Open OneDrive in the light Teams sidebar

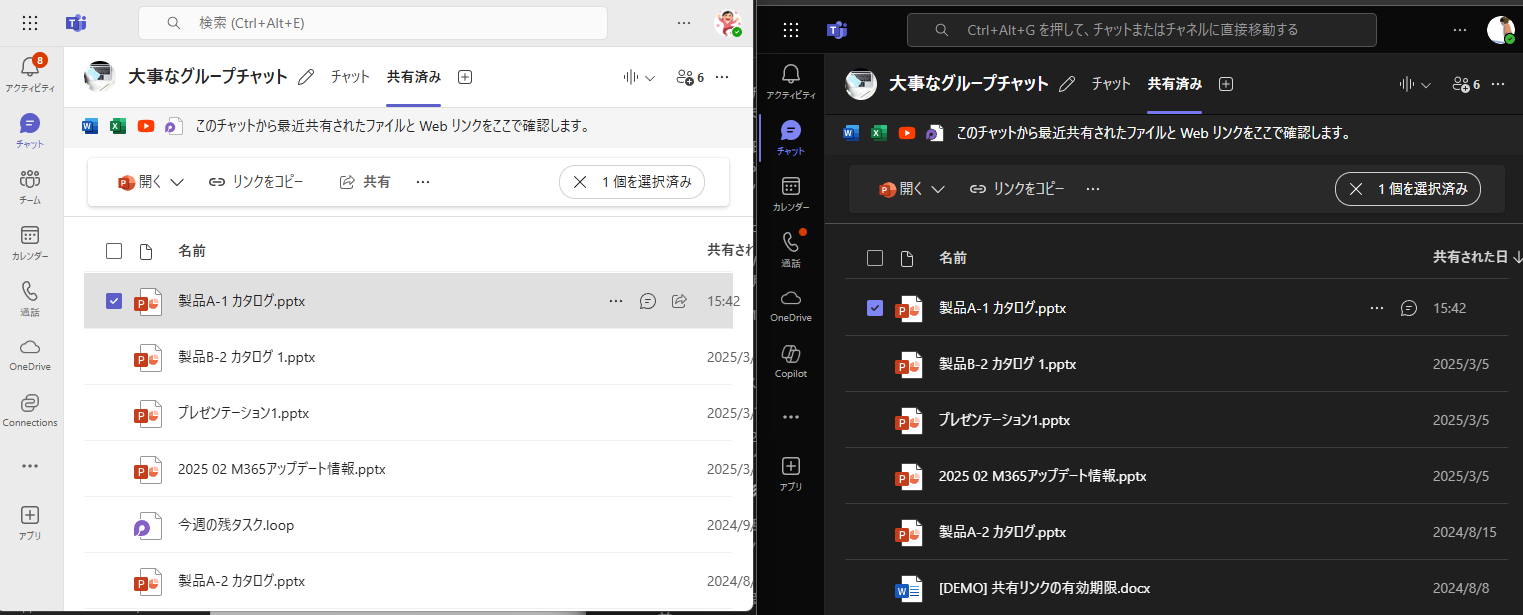[30, 353]
